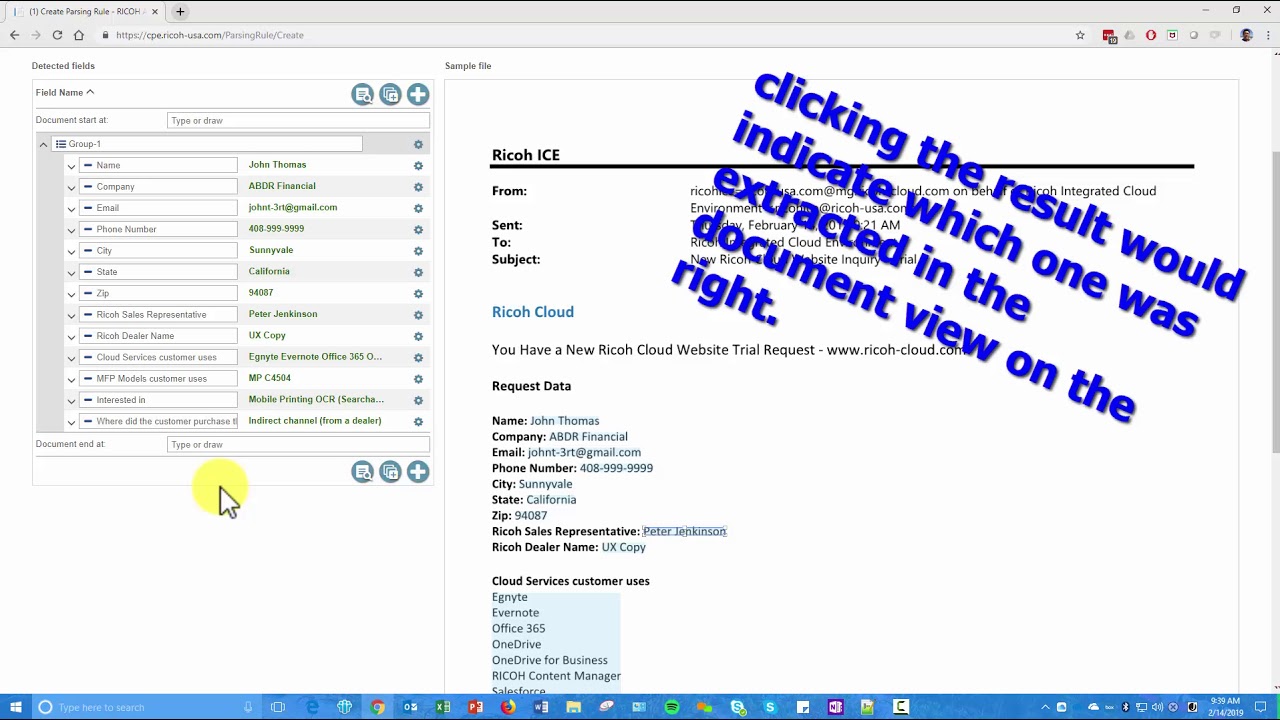Screen dimensions: 1280x720
Task: Expand the City field row
Action: tap(71, 251)
